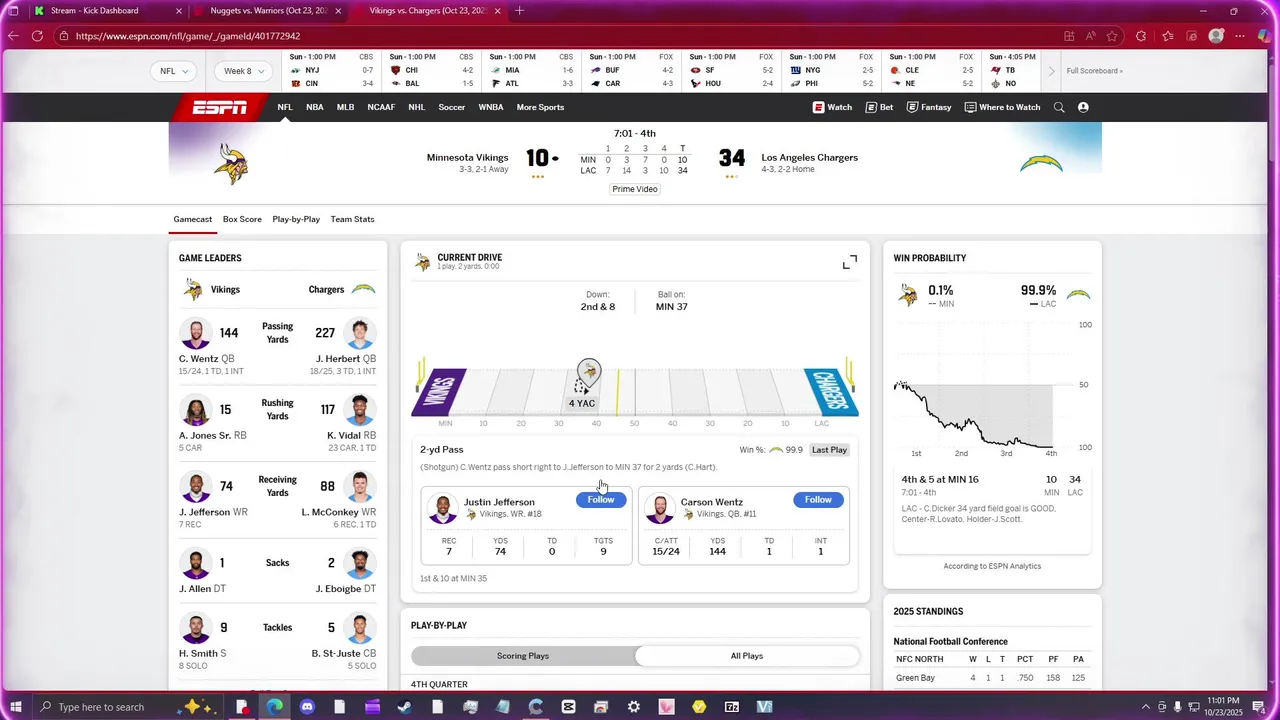Click Justin Jefferson's player headshot in last play
1280x720 pixels.
(443, 508)
